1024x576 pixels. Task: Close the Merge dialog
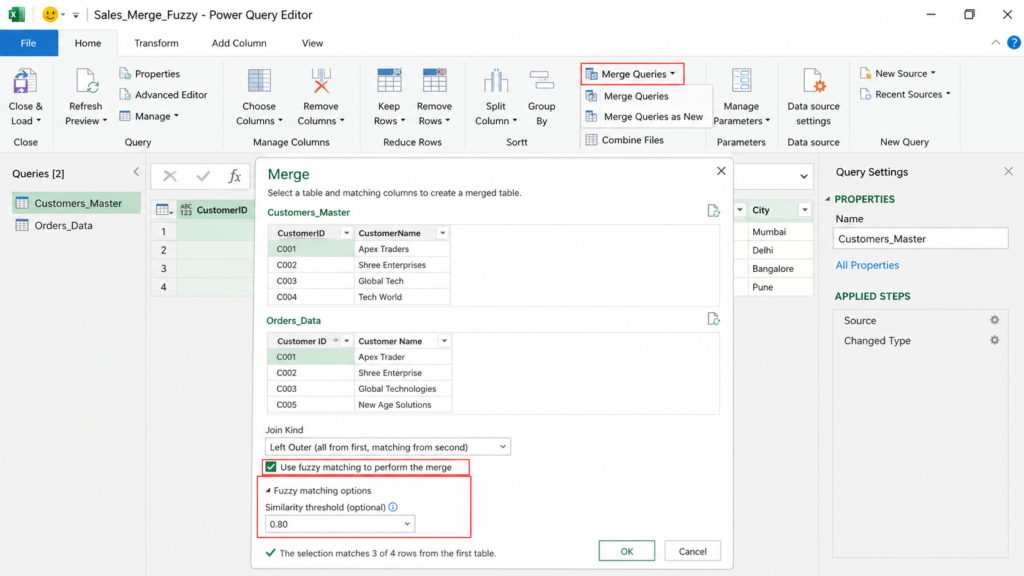tap(721, 171)
